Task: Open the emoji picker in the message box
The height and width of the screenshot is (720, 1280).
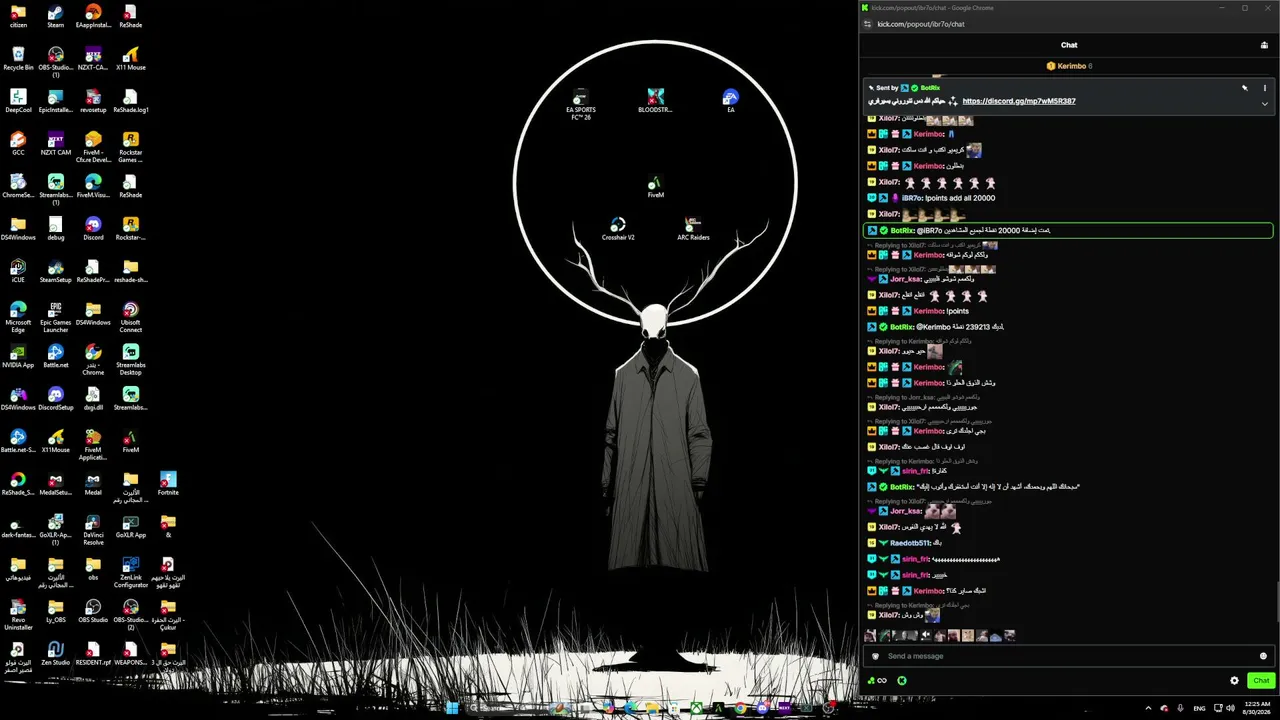Action: click(x=1263, y=656)
